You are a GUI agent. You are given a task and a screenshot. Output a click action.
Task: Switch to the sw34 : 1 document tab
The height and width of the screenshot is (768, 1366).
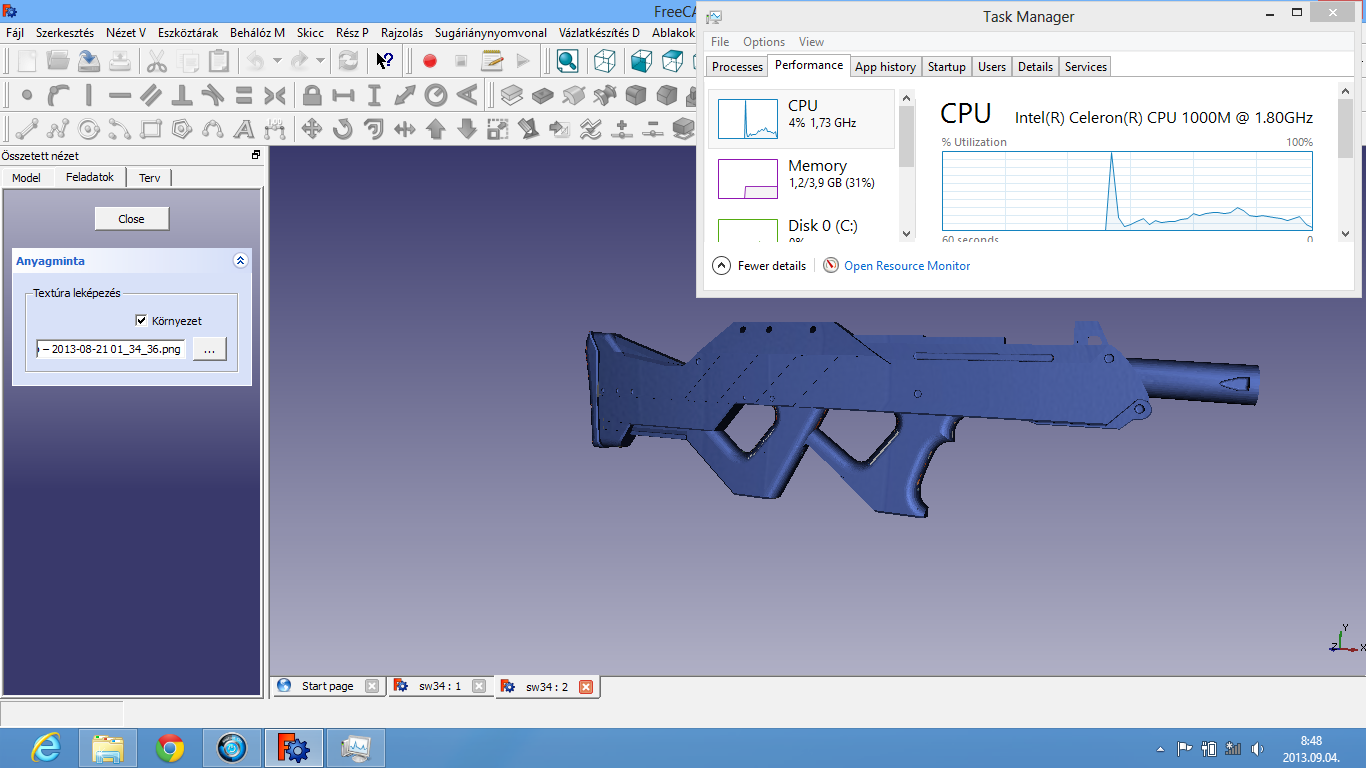(x=440, y=686)
